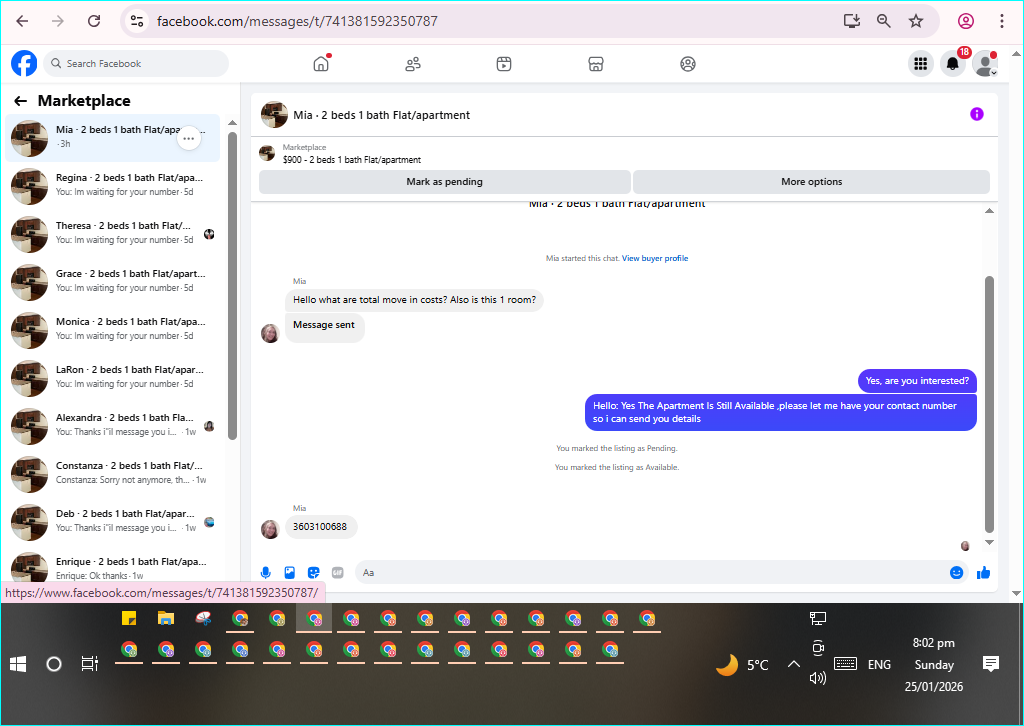The width and height of the screenshot is (1024, 726).
Task: Open Facebook home via logo
Action: (x=24, y=63)
